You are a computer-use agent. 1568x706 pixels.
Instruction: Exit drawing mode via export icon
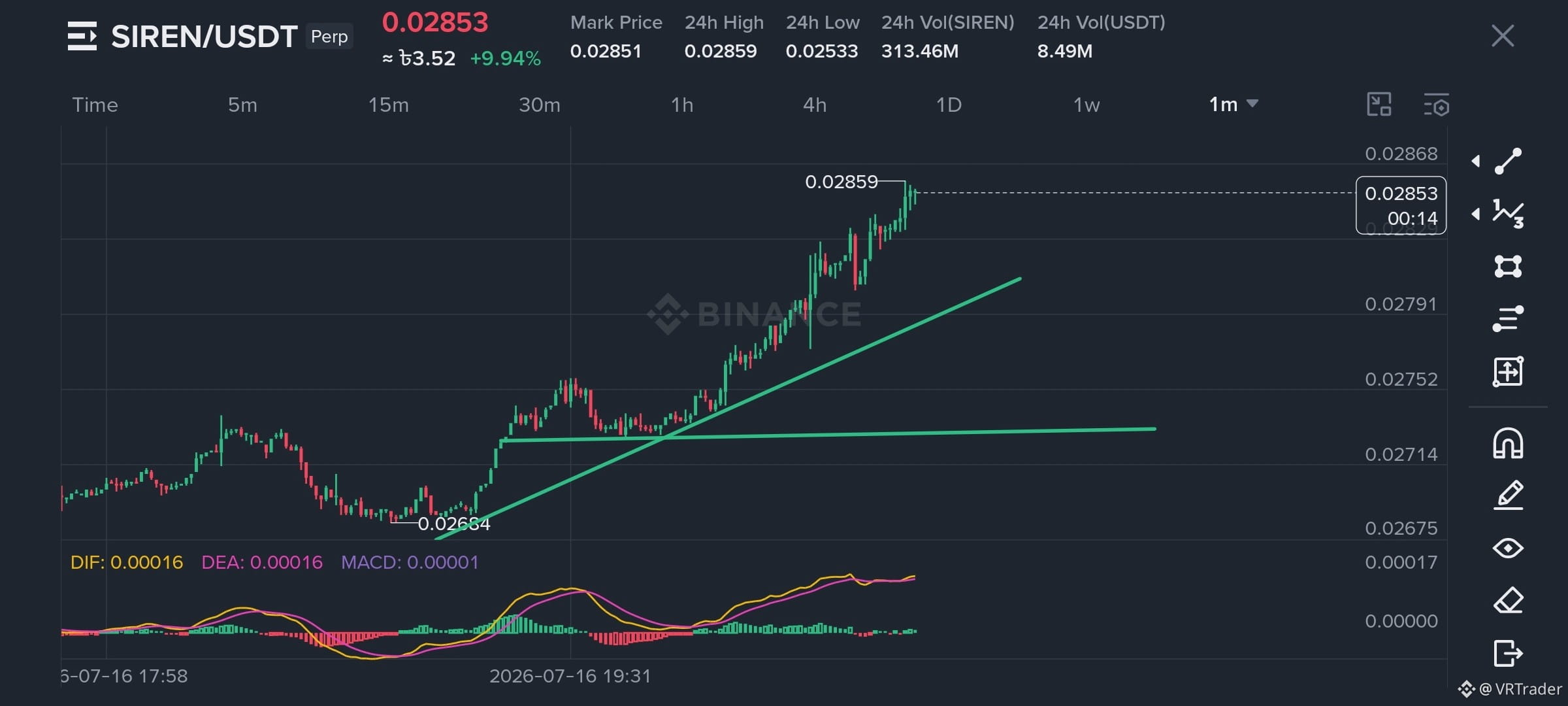coord(1508,652)
